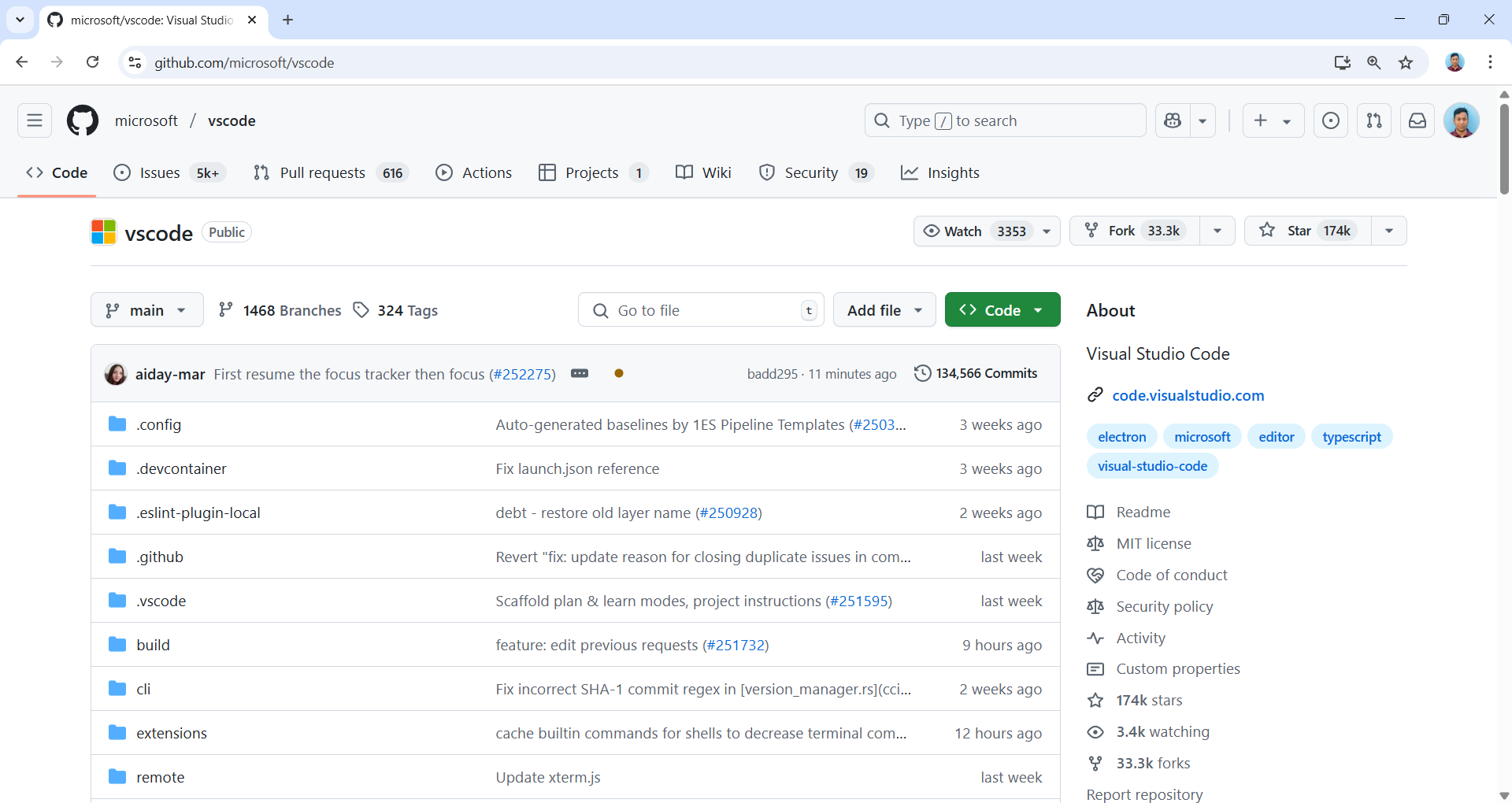The height and width of the screenshot is (803, 1512).
Task: Watch the vscode repository
Action: click(987, 231)
